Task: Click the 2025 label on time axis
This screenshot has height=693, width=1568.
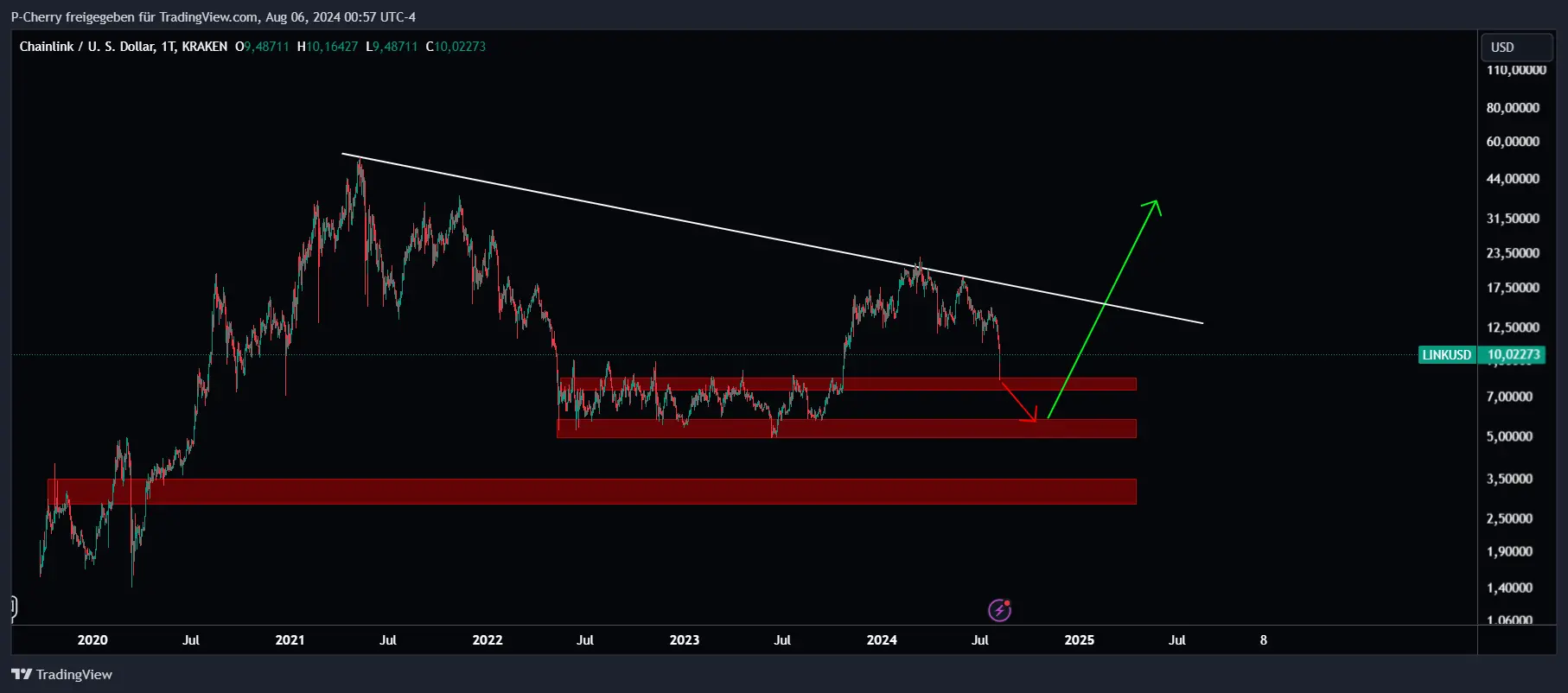Action: pos(1080,640)
